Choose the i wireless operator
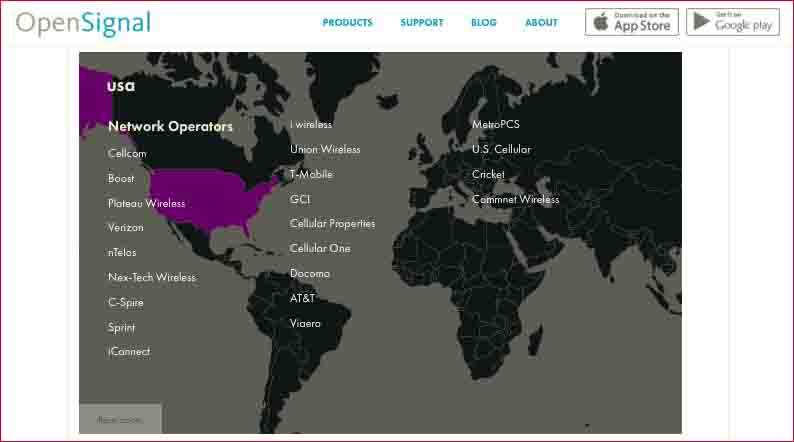The width and height of the screenshot is (794, 442). point(311,125)
